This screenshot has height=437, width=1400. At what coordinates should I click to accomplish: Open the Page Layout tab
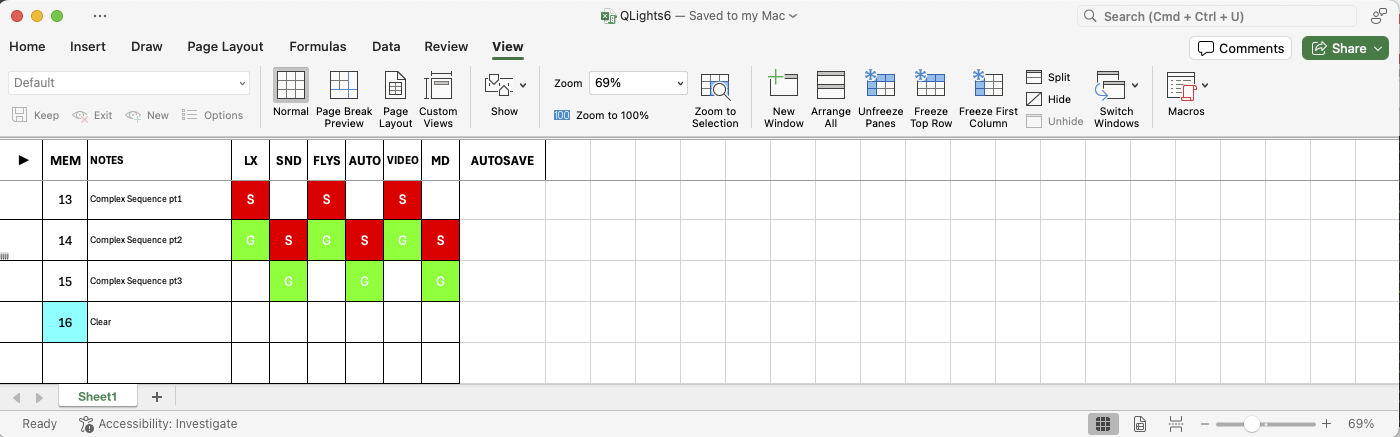[226, 46]
